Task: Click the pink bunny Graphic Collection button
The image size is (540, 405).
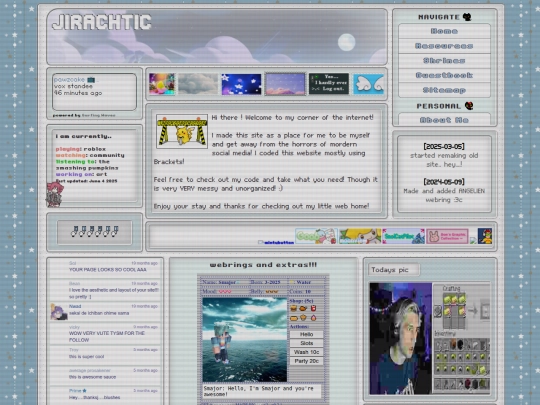Action: click(x=447, y=236)
